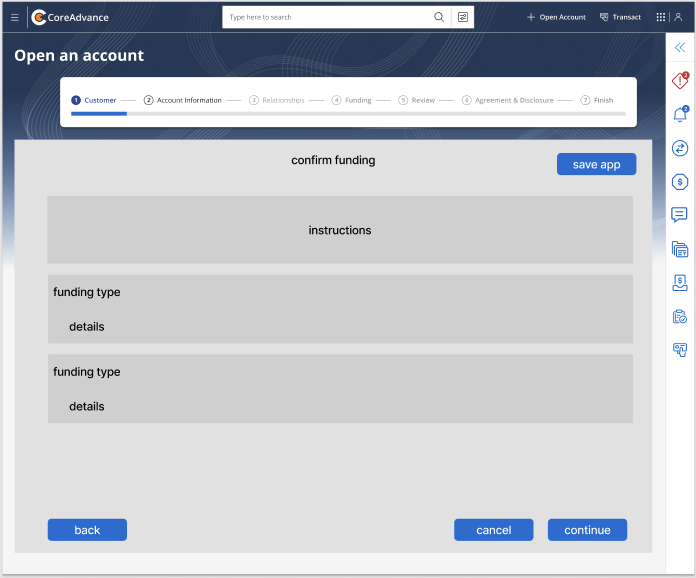This screenshot has width=696, height=578.
Task: Open the user profile icon
Action: click(678, 17)
